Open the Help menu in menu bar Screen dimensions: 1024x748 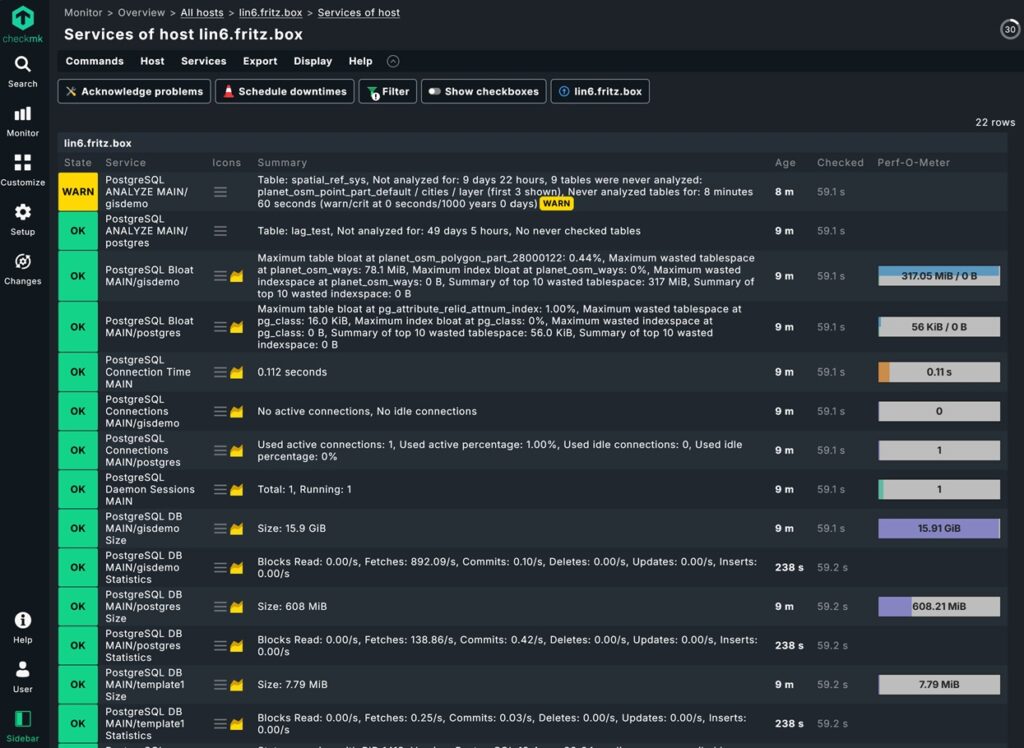(x=360, y=61)
